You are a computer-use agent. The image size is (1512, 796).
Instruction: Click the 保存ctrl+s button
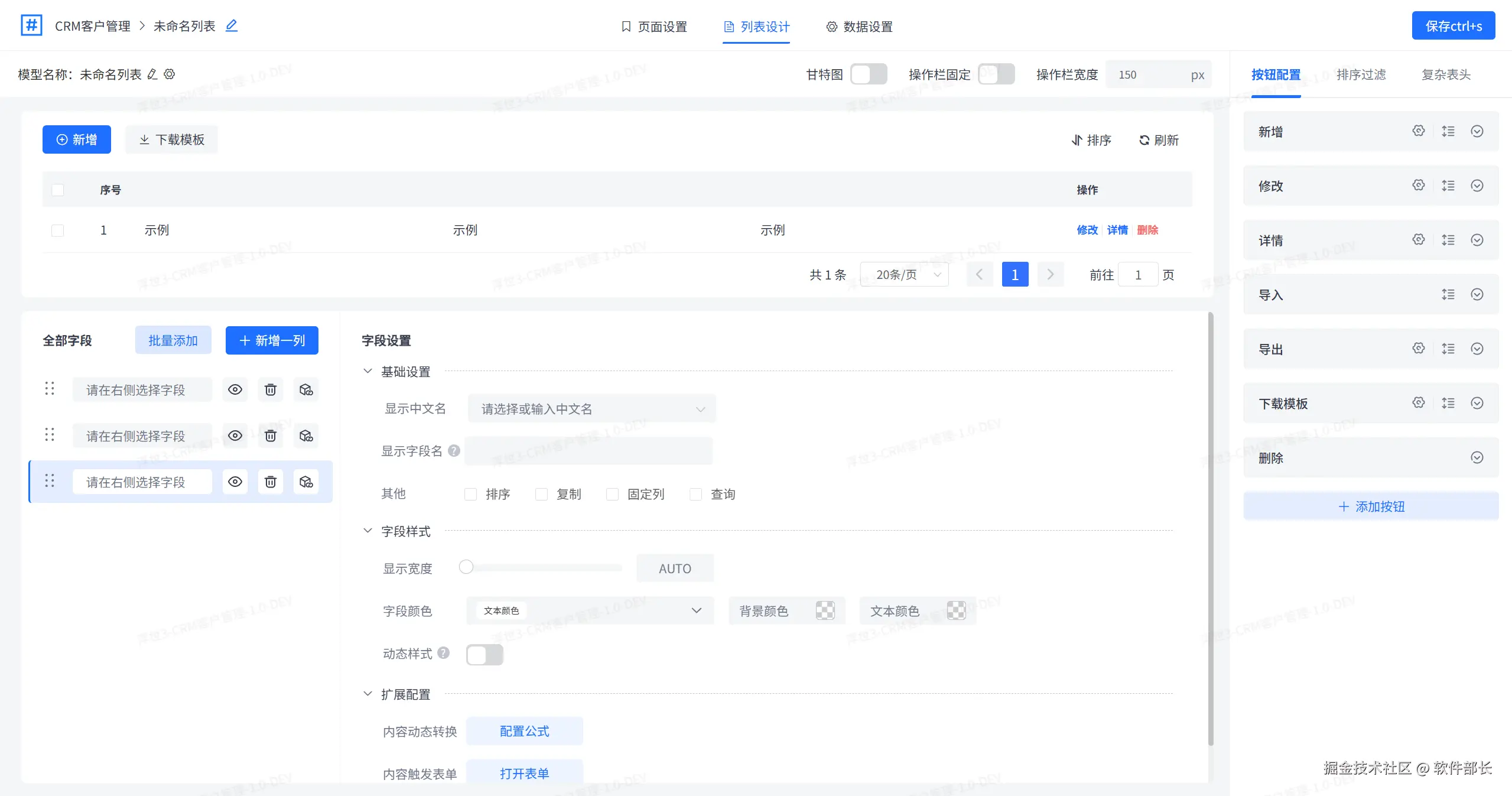click(1453, 26)
